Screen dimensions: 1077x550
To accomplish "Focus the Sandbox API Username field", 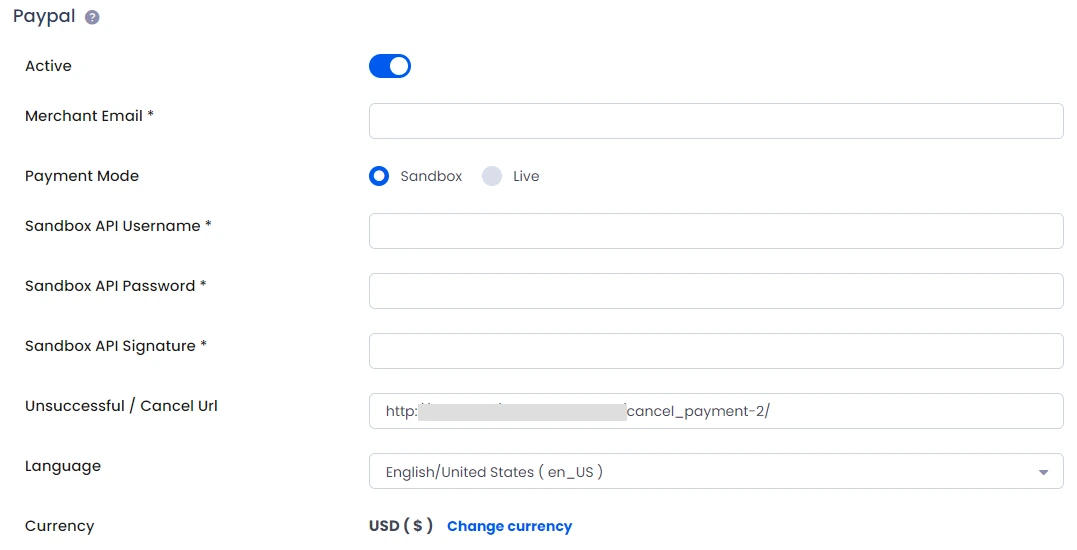I will [716, 231].
